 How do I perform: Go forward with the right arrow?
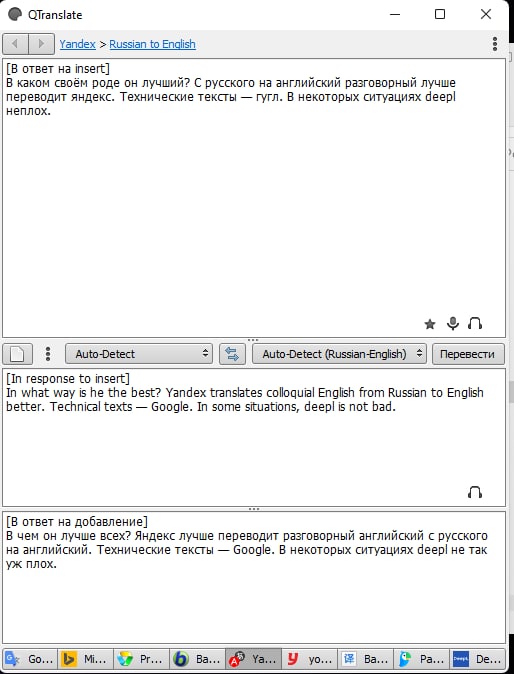point(41,44)
